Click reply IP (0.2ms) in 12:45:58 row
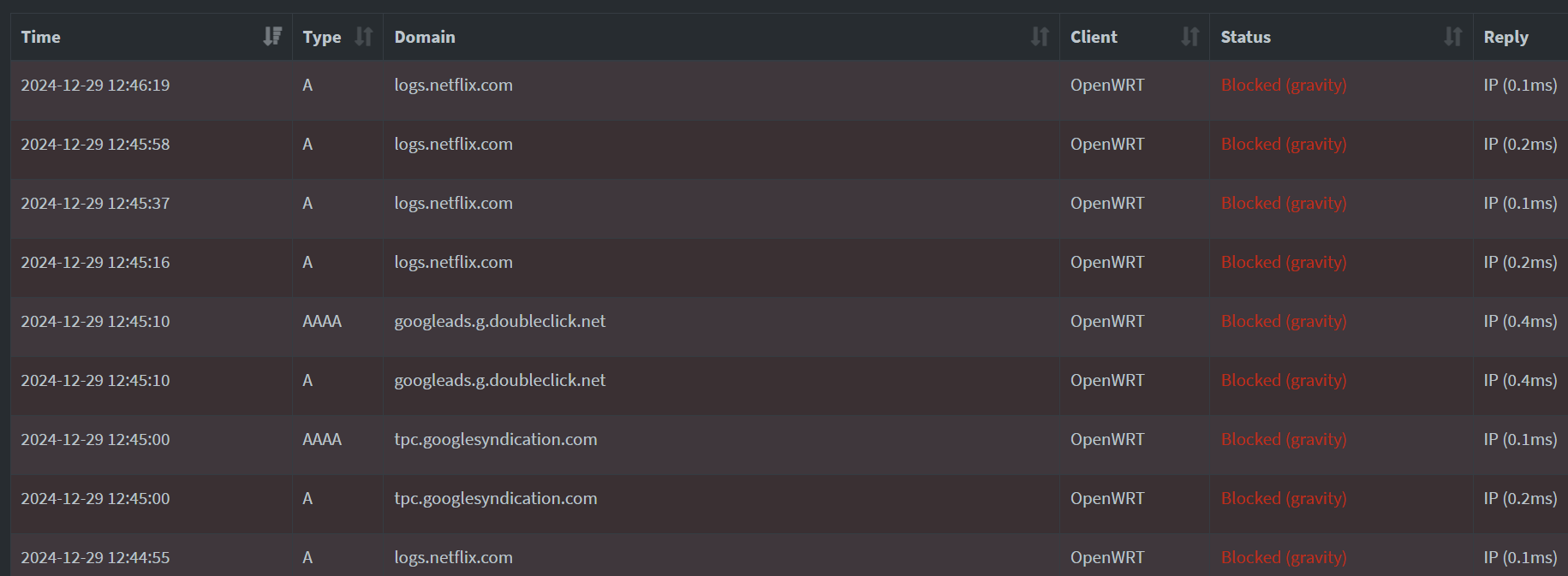Viewport: 1568px width, 576px height. [x=1521, y=144]
